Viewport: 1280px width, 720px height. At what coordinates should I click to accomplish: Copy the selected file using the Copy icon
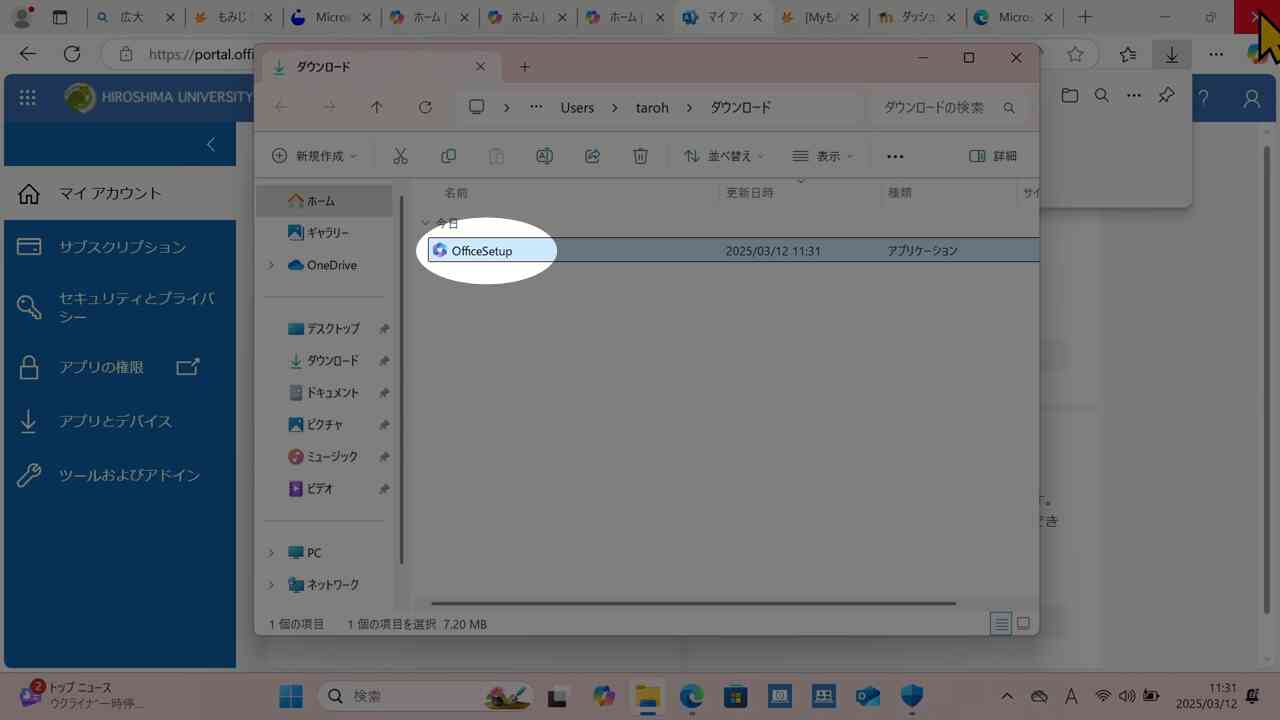coord(448,155)
